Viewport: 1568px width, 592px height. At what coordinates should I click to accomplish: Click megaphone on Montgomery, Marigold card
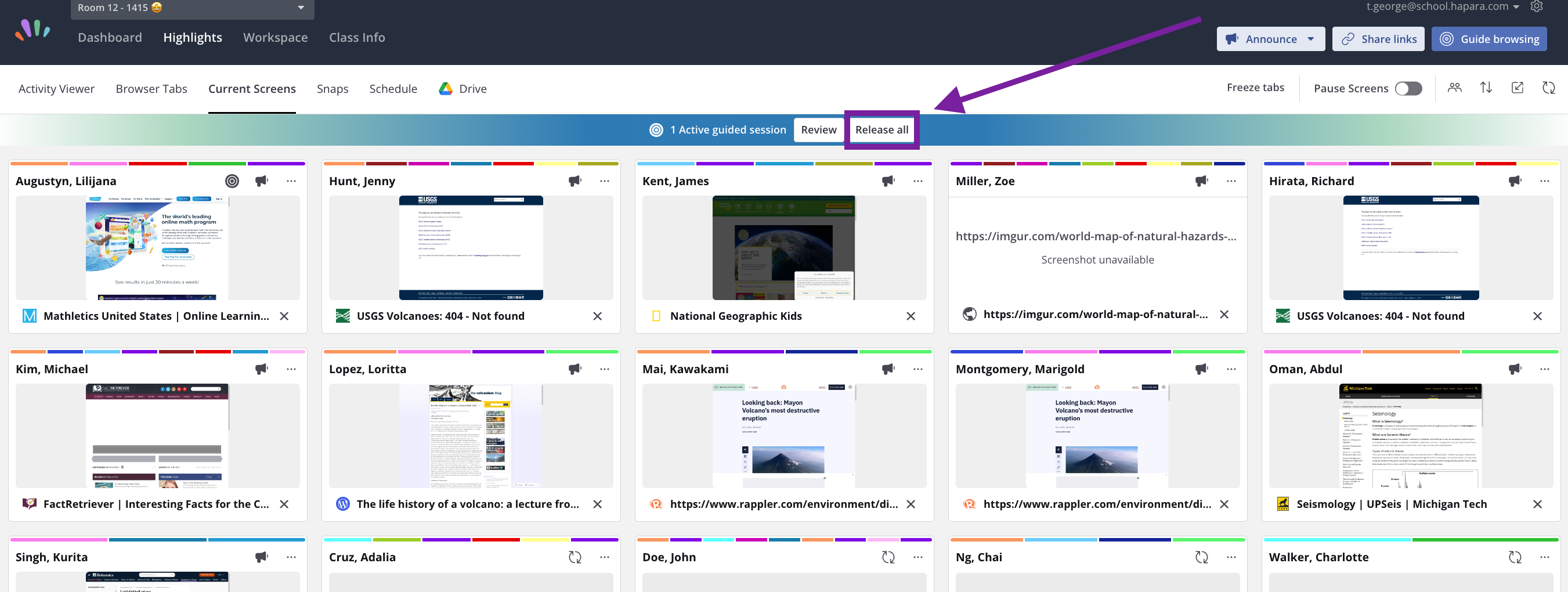point(1202,369)
